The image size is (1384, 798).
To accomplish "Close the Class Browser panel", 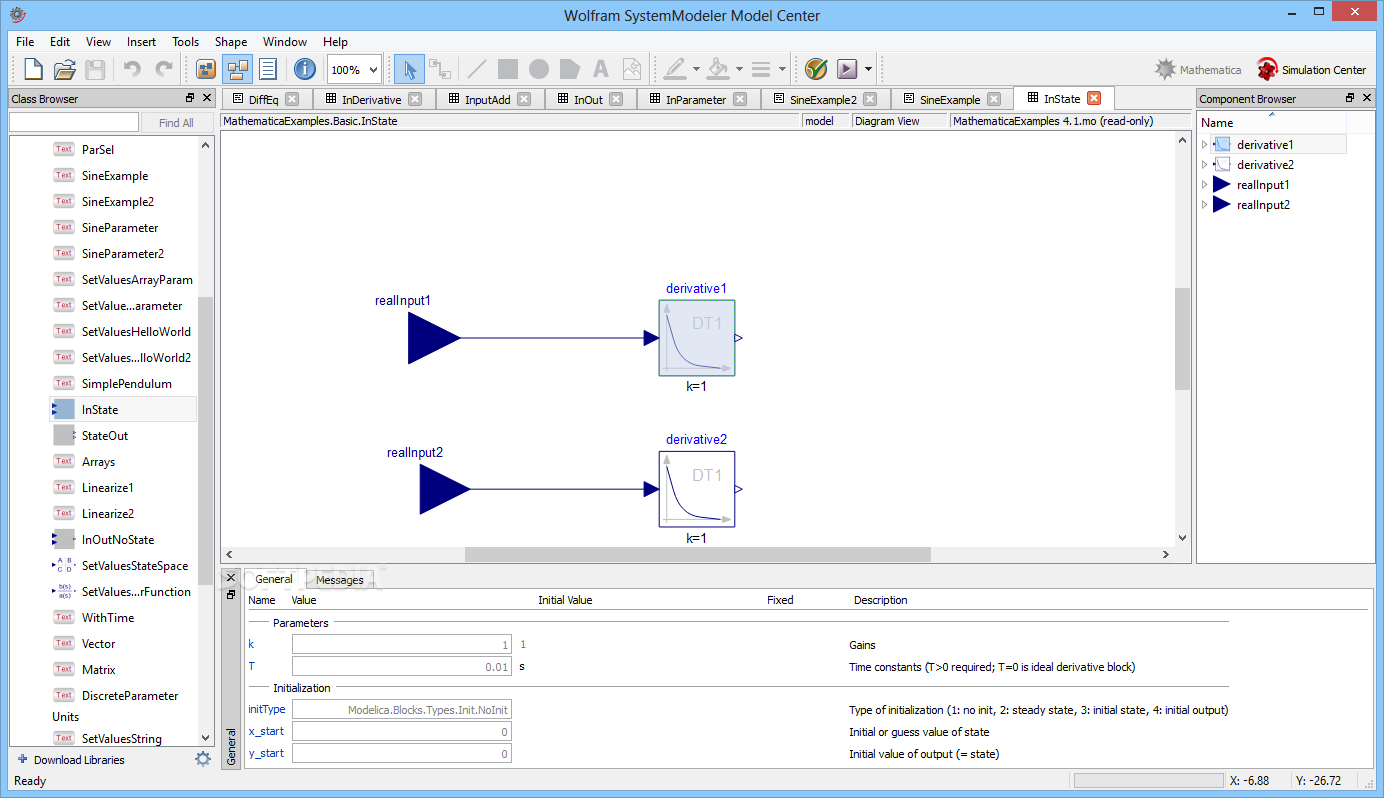I will [207, 98].
